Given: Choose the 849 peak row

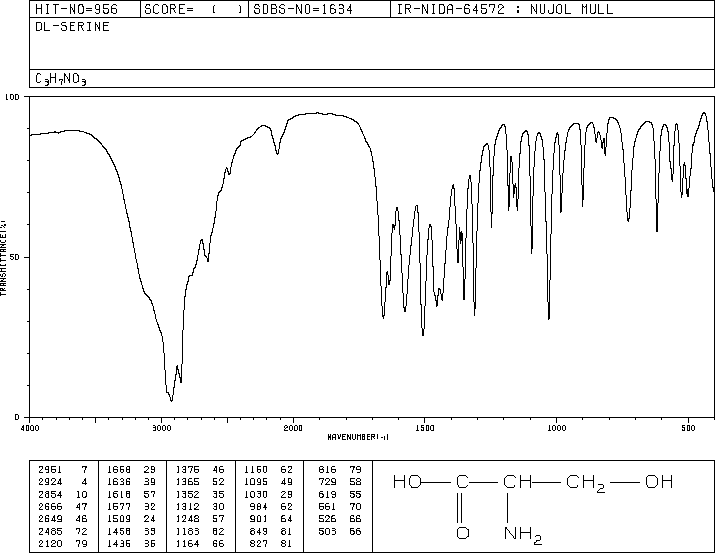Looking at the screenshot, I should [271, 532].
